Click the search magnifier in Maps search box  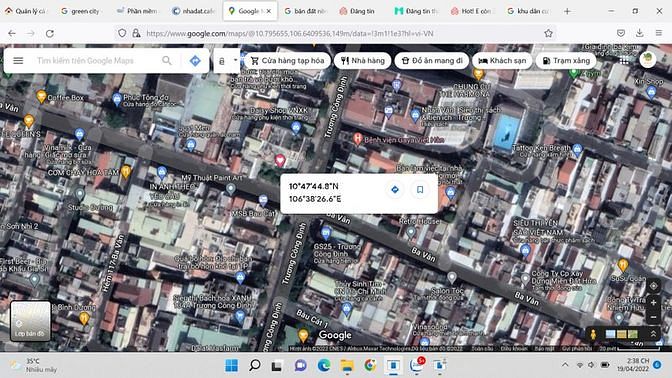(167, 60)
